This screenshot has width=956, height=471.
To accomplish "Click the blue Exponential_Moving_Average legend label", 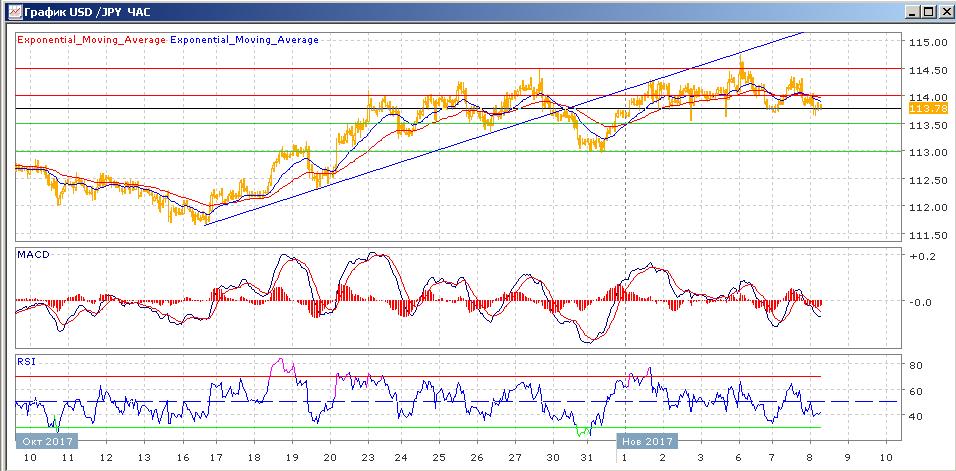I will 244,40.
